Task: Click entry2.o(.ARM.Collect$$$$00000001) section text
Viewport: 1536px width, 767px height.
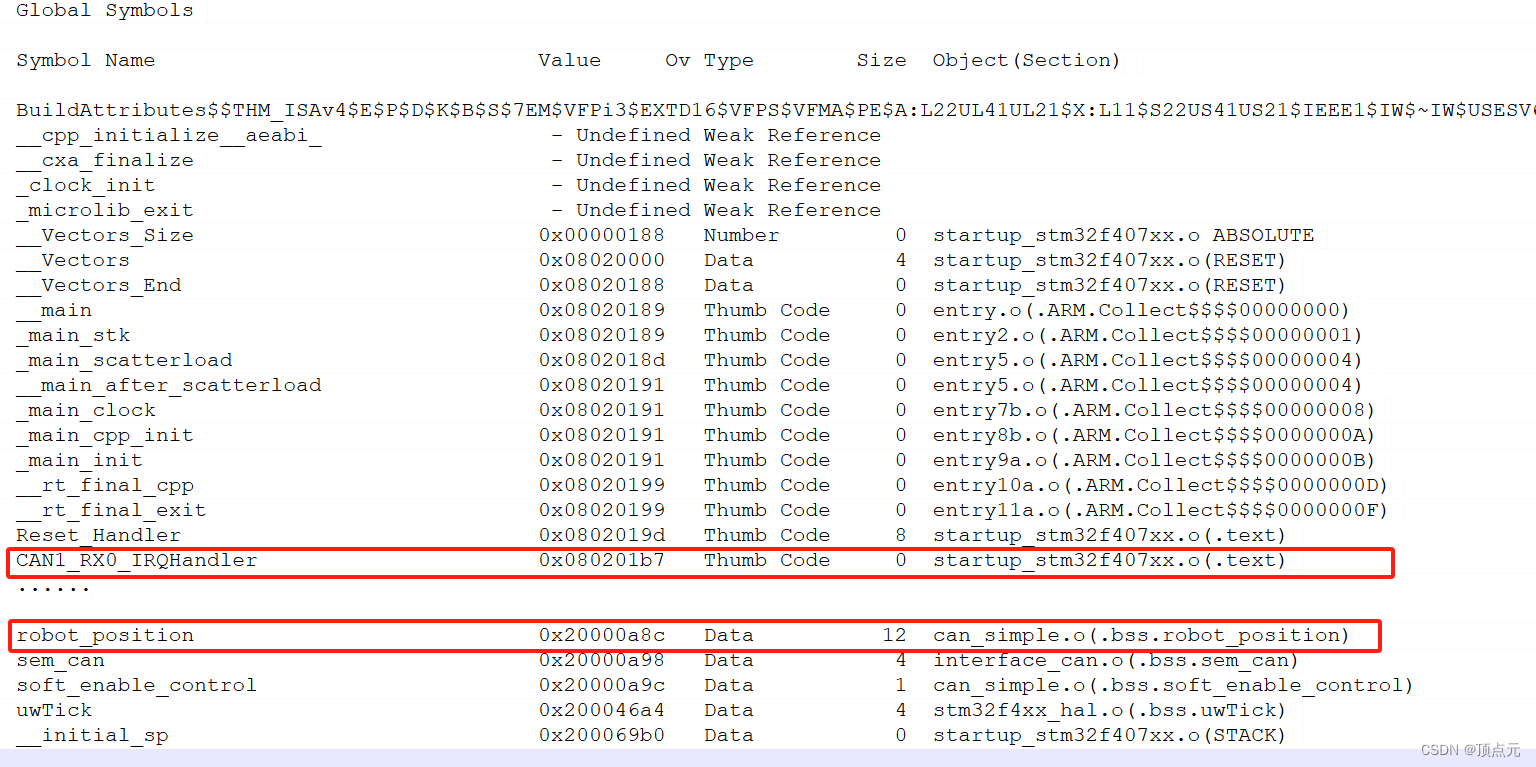Action: (1148, 335)
